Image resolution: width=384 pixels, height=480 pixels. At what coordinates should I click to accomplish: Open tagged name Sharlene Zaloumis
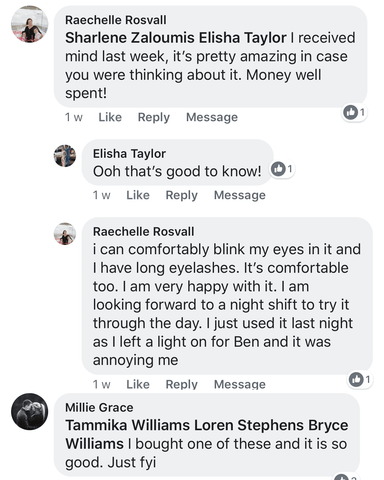tap(130, 38)
